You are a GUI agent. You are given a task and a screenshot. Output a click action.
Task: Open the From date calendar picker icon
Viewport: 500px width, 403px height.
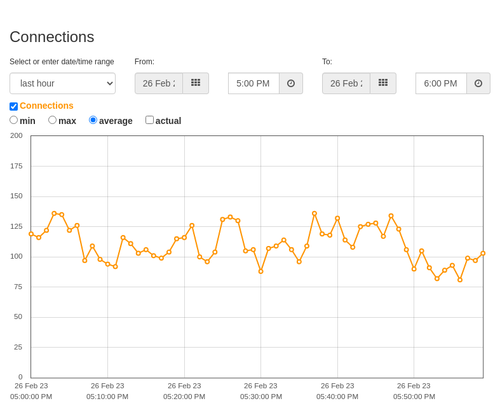coord(195,83)
